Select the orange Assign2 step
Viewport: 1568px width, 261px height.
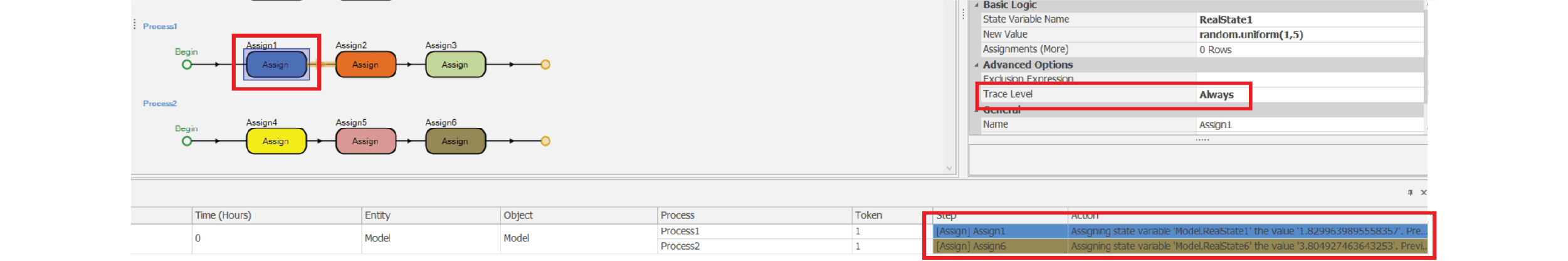click(366, 65)
